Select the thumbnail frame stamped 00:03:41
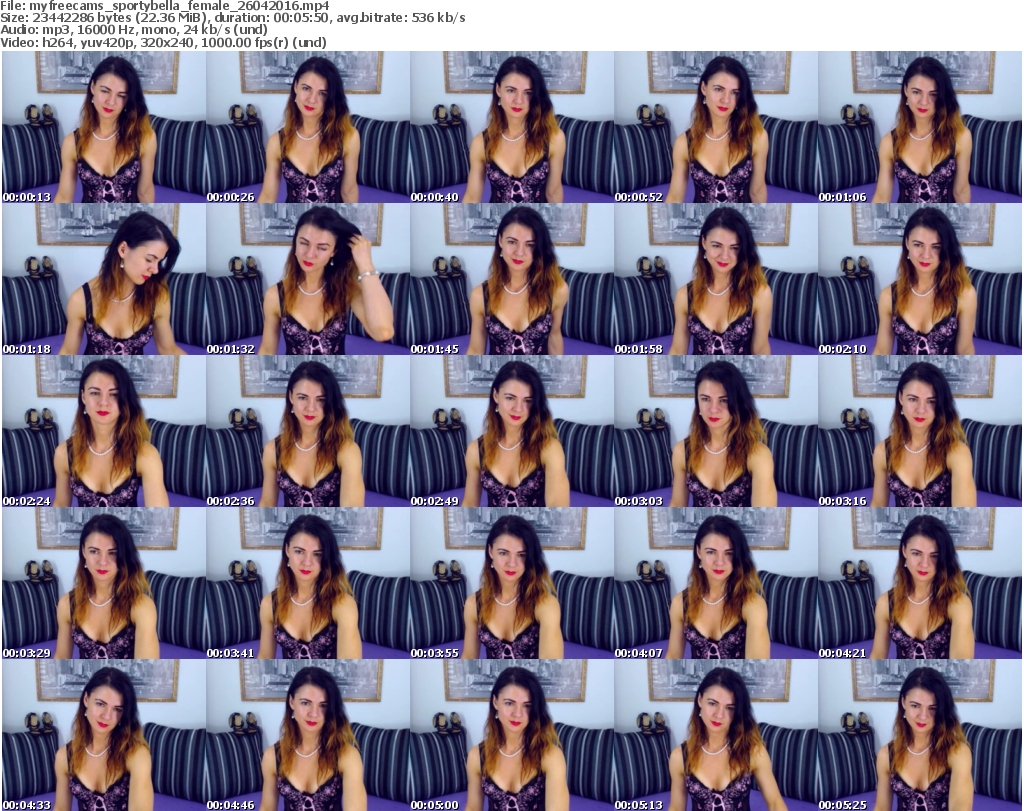 (x=308, y=583)
